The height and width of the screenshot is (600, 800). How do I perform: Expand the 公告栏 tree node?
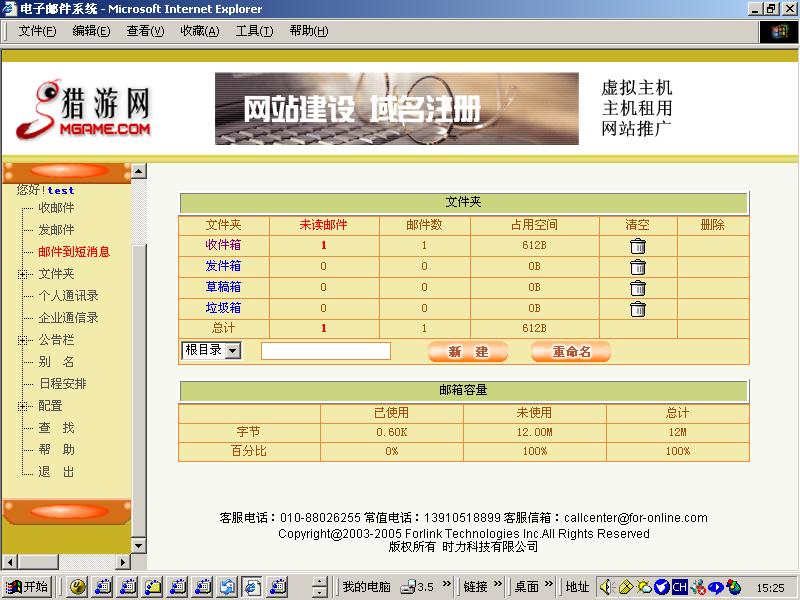point(22,340)
